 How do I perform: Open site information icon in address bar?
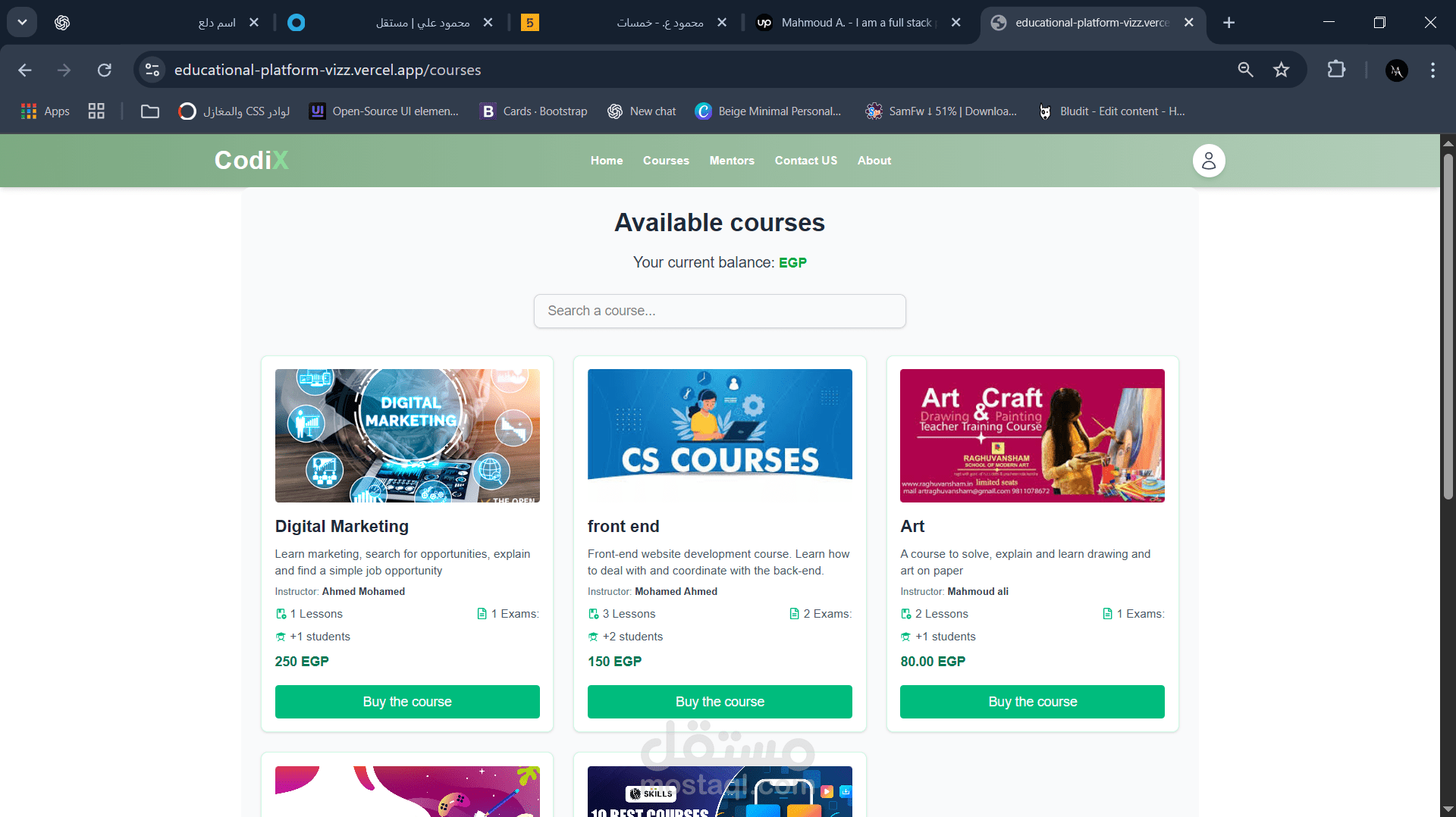click(x=152, y=70)
